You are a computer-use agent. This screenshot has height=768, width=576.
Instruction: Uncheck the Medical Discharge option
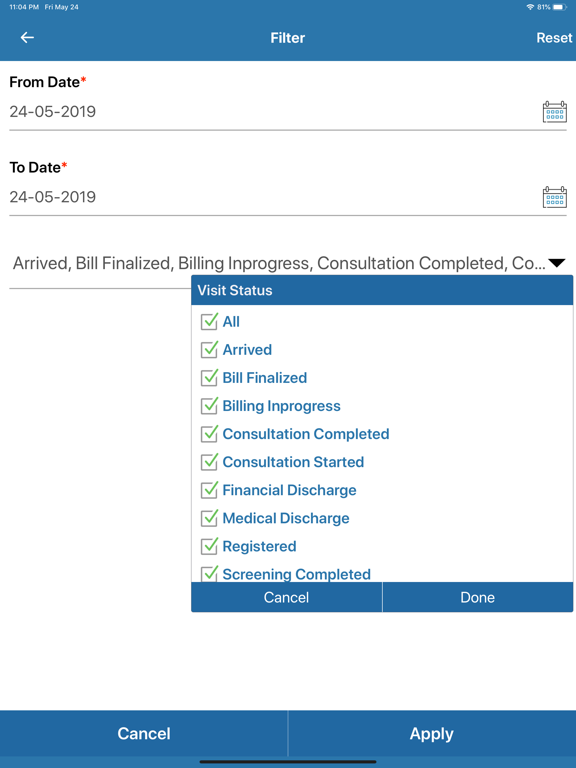209,518
